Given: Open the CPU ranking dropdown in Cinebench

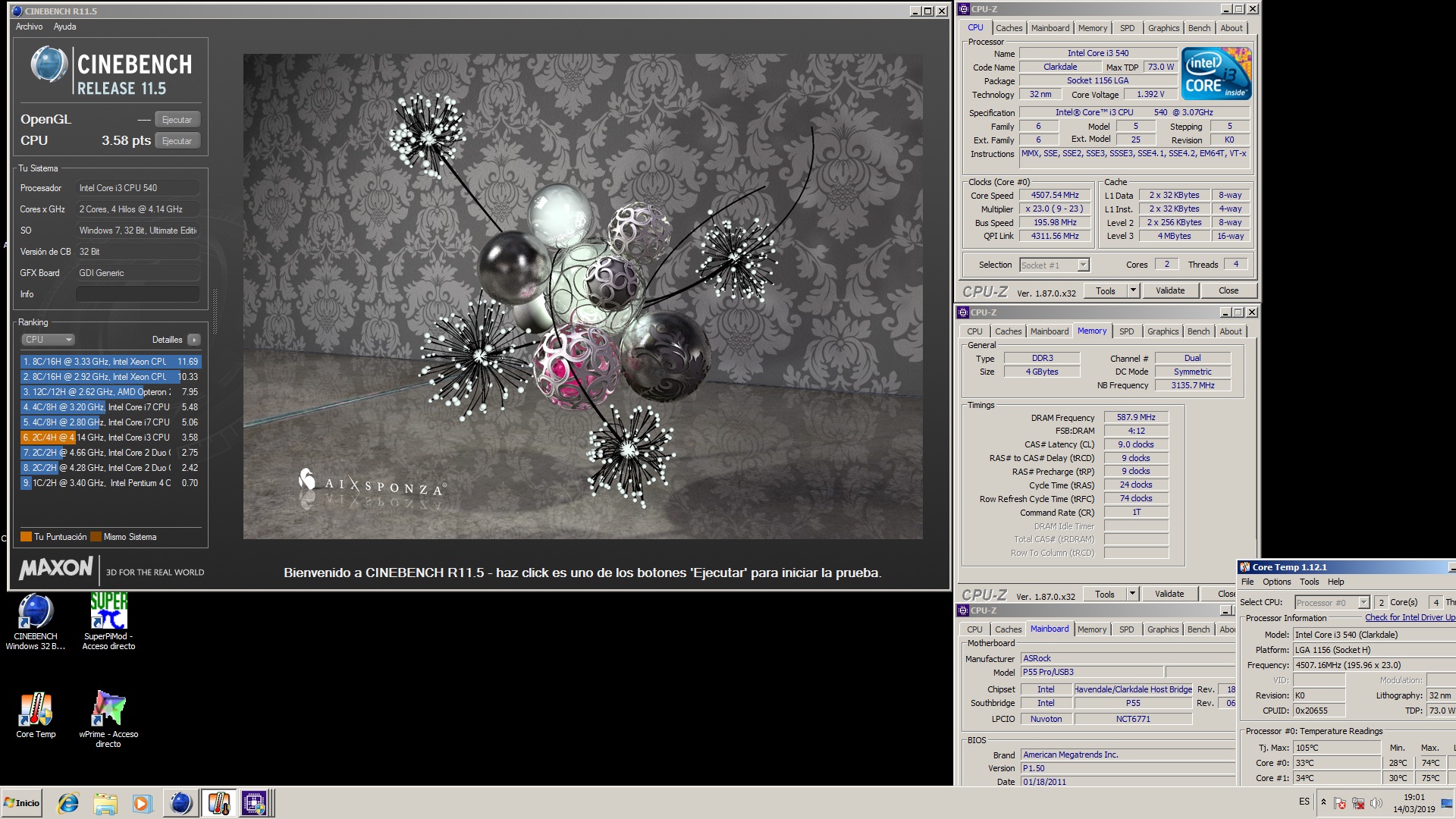Looking at the screenshot, I should pos(48,340).
